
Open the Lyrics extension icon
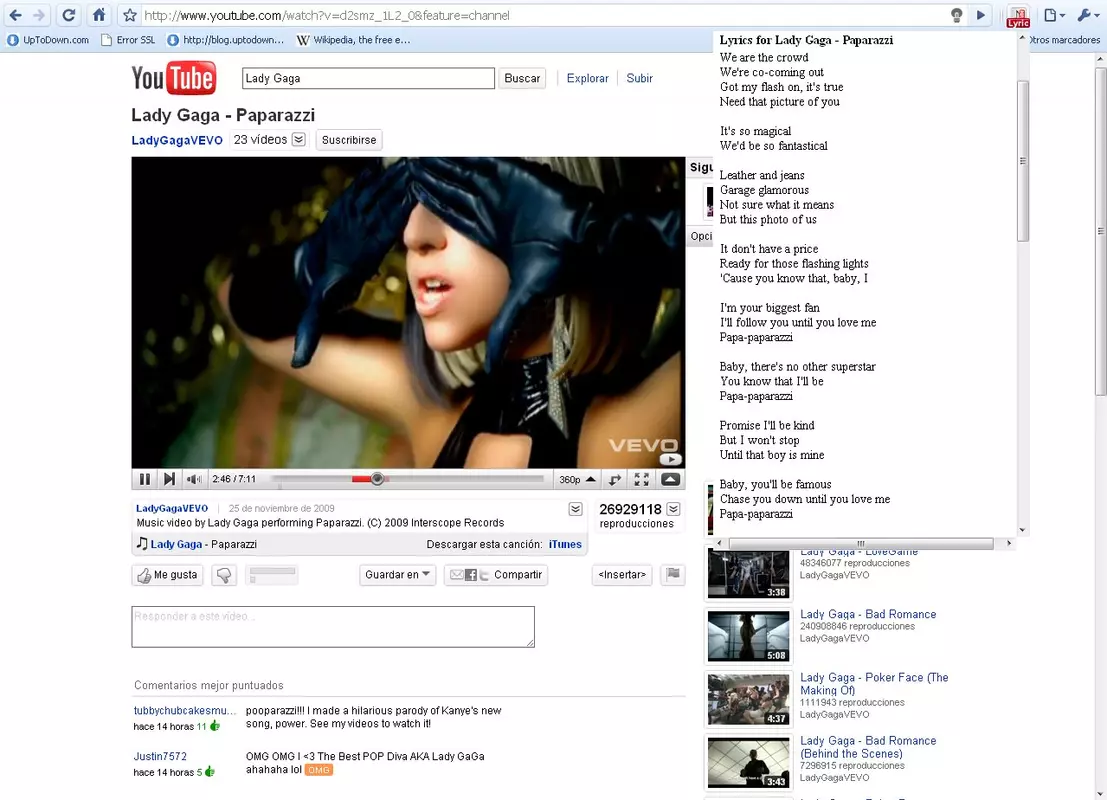(x=1017, y=16)
